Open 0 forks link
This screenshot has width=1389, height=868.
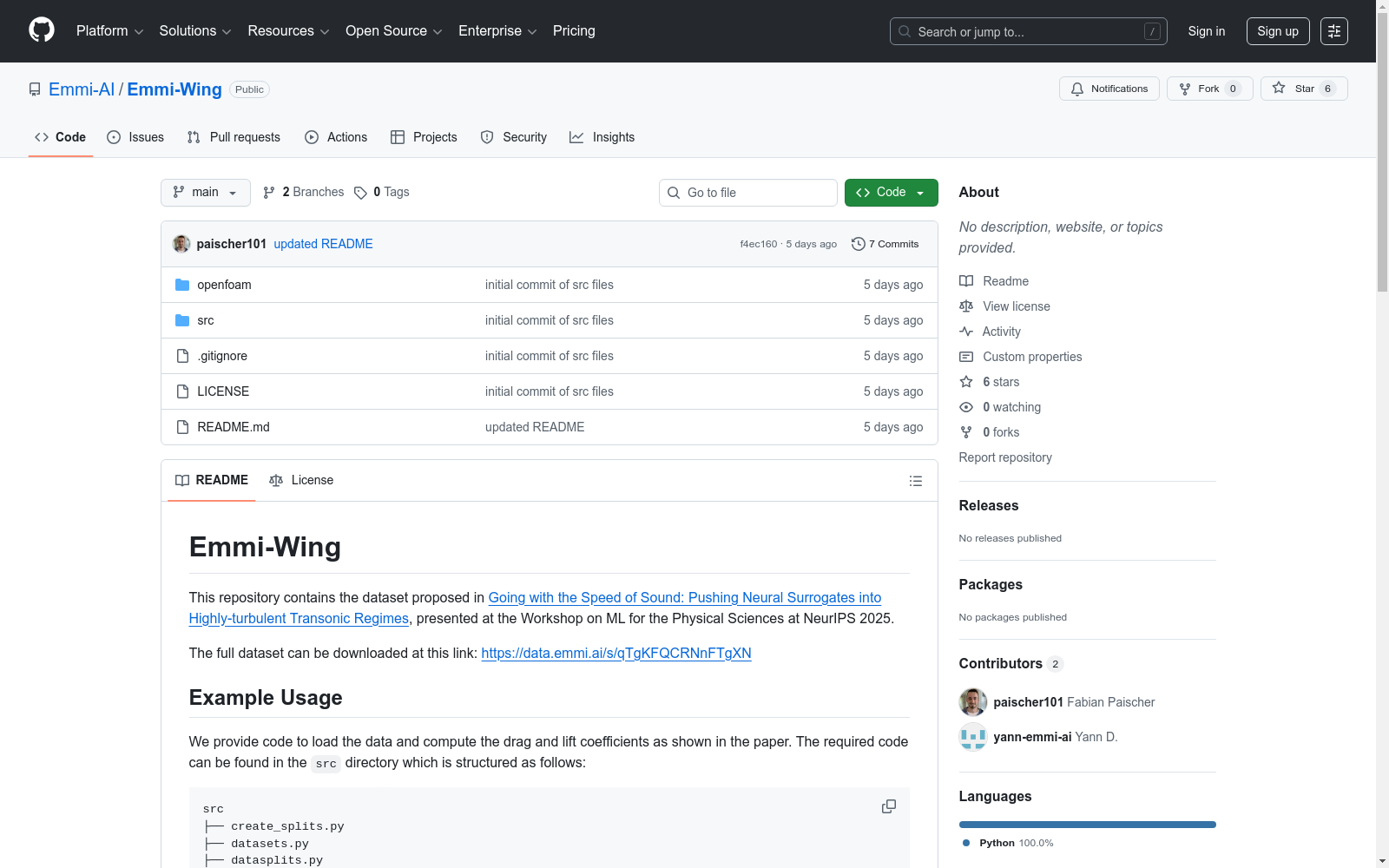pos(990,432)
